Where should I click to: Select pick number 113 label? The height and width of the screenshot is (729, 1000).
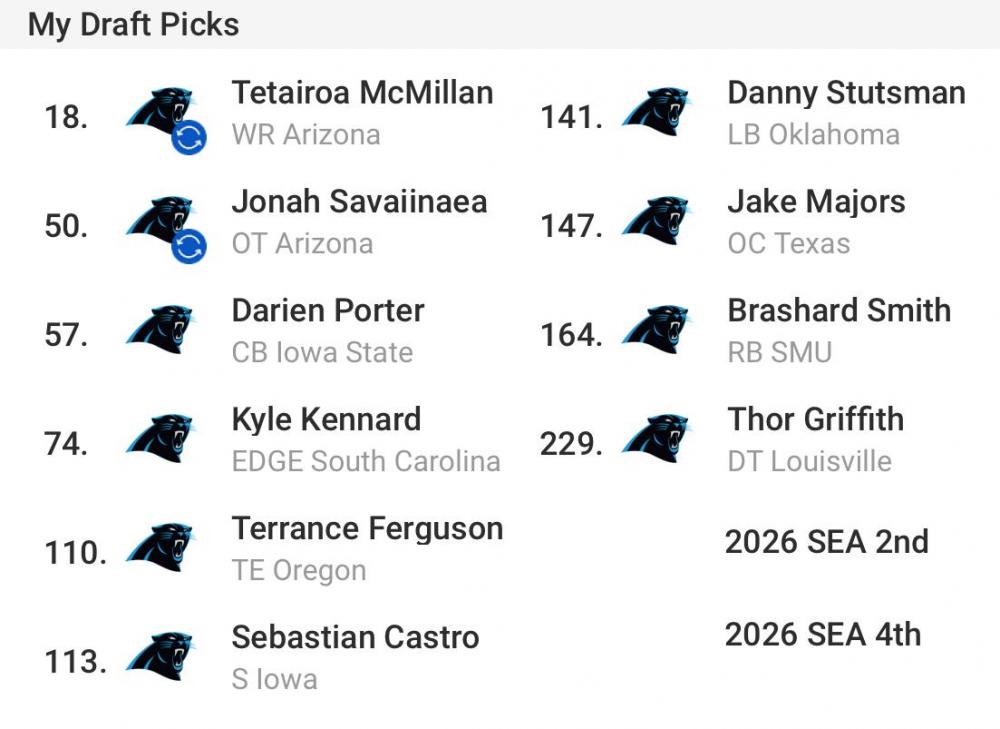coord(75,662)
